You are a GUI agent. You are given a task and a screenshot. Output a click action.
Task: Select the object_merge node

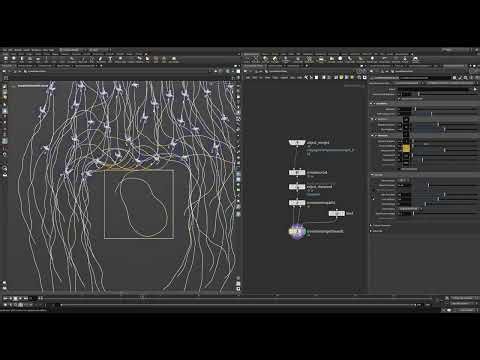(297, 143)
